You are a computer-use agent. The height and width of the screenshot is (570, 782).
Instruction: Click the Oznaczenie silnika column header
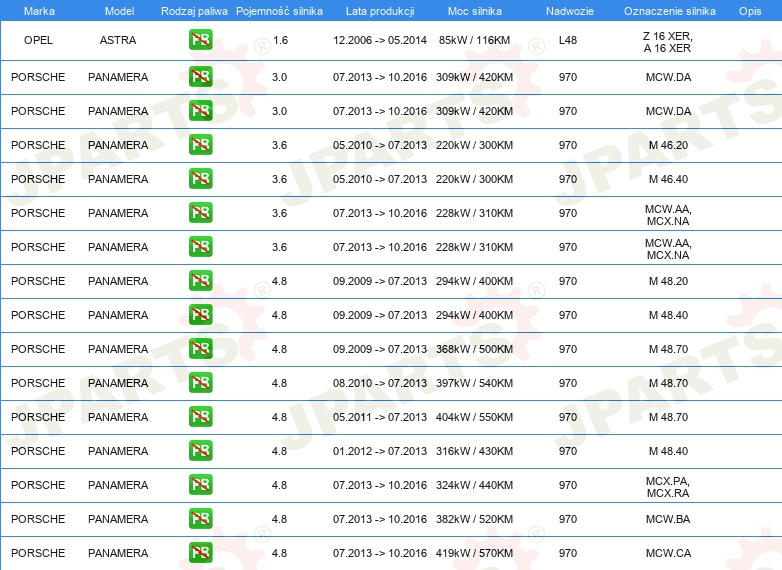click(x=669, y=10)
